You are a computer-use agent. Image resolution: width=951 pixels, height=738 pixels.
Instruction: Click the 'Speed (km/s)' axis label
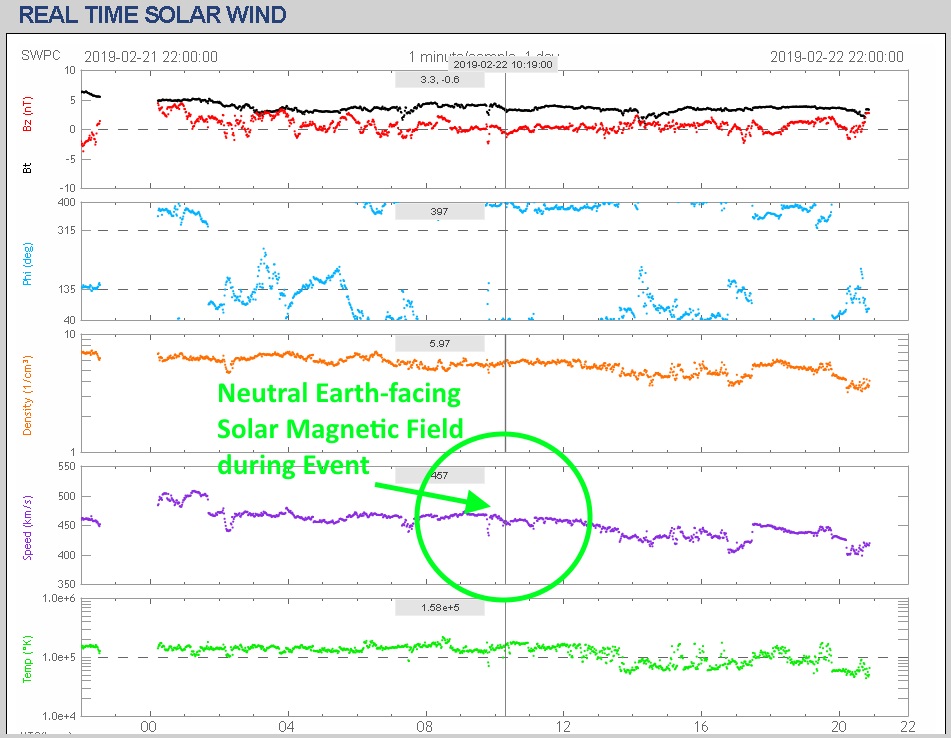(27, 528)
